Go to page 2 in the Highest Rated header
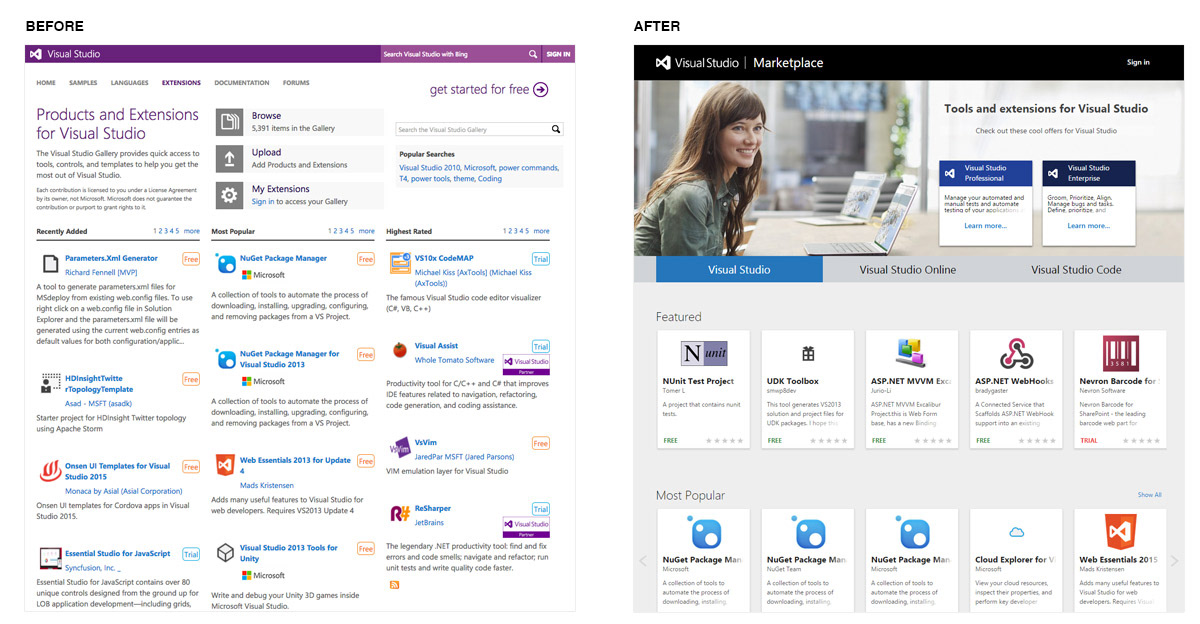The image size is (1200, 624). click(x=511, y=231)
